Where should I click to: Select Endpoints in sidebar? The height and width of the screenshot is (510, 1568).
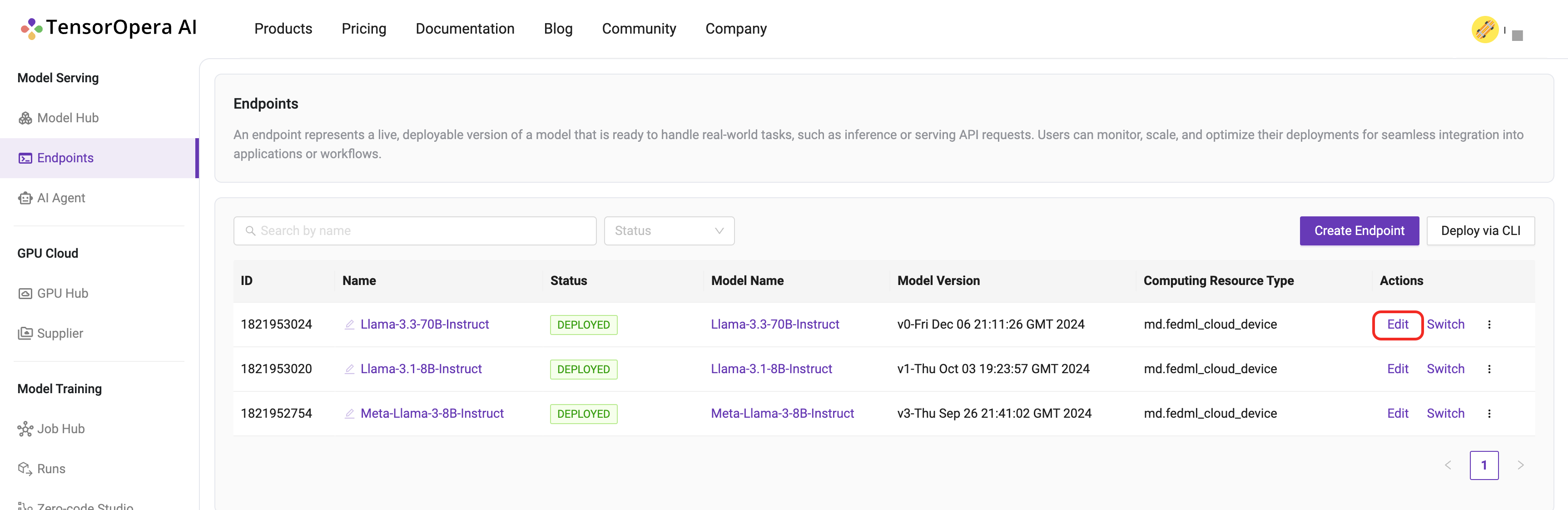click(99, 159)
